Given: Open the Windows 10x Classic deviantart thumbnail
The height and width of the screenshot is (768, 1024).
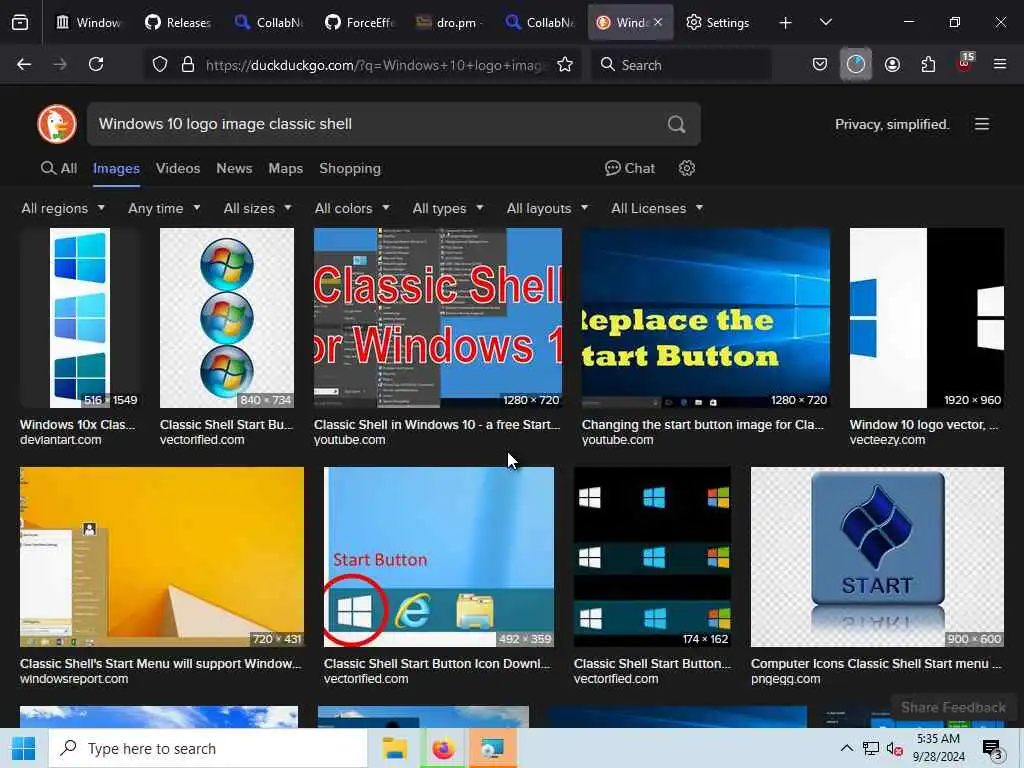Looking at the screenshot, I should pyautogui.click(x=80, y=318).
